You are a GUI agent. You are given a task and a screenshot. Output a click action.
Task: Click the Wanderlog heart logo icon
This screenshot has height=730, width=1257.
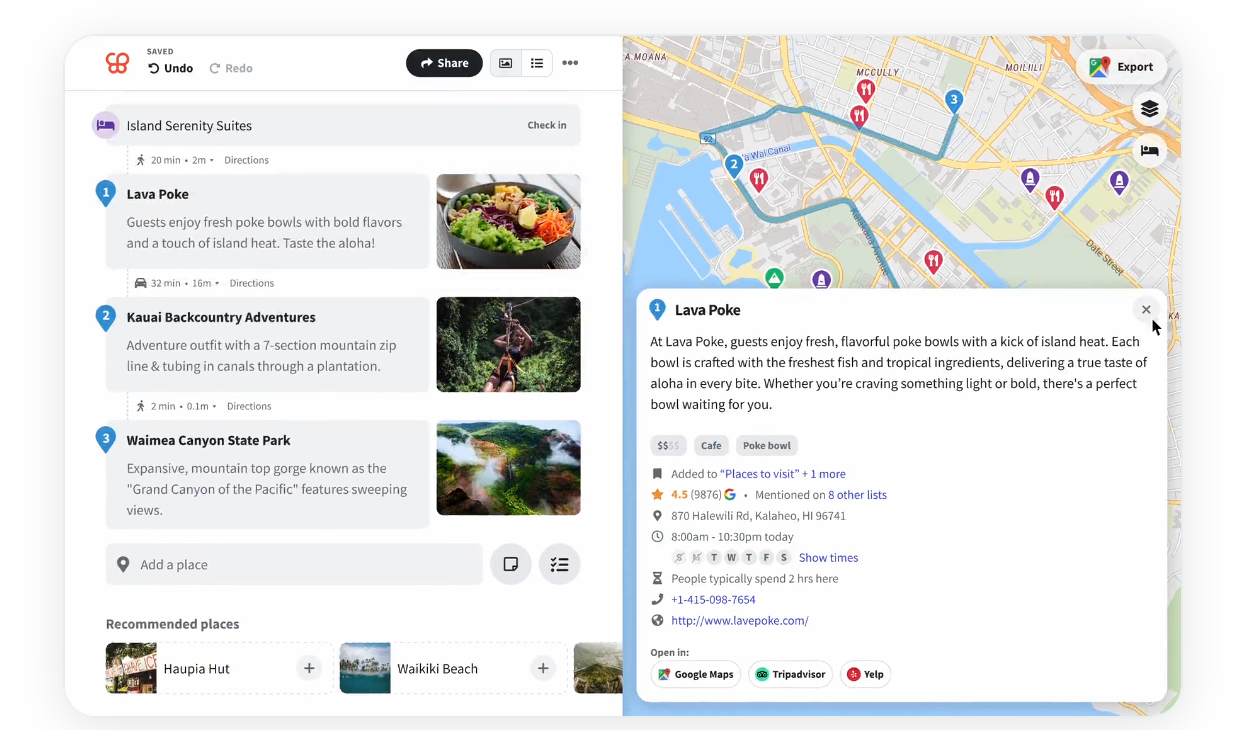117,63
